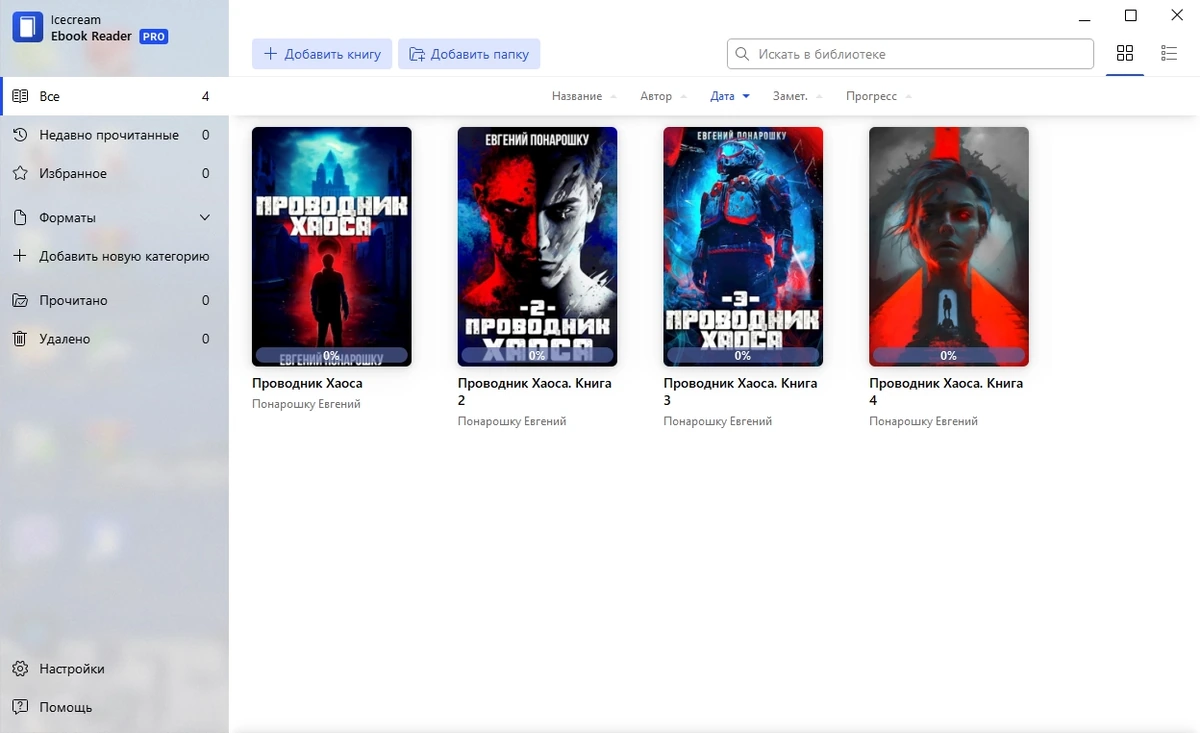This screenshot has width=1200, height=733.
Task: Click the 0% progress bar on Книга 4
Action: click(x=949, y=355)
